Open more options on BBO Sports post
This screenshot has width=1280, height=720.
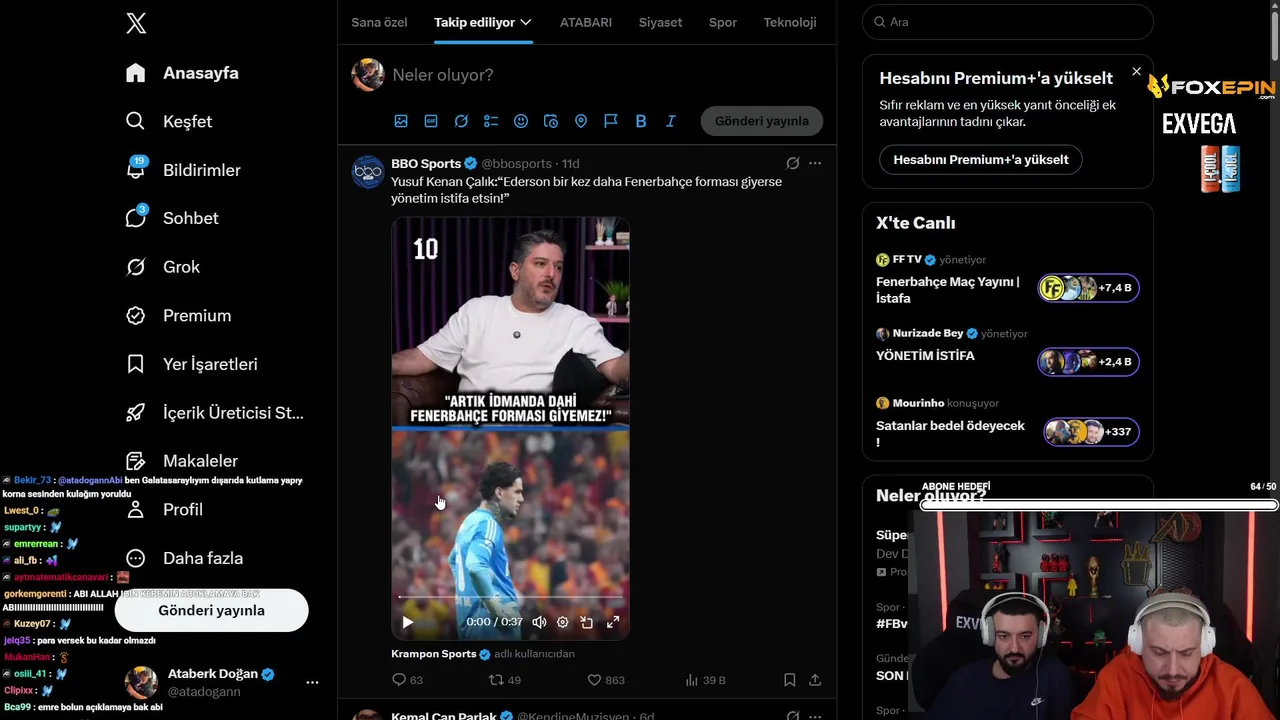[815, 163]
